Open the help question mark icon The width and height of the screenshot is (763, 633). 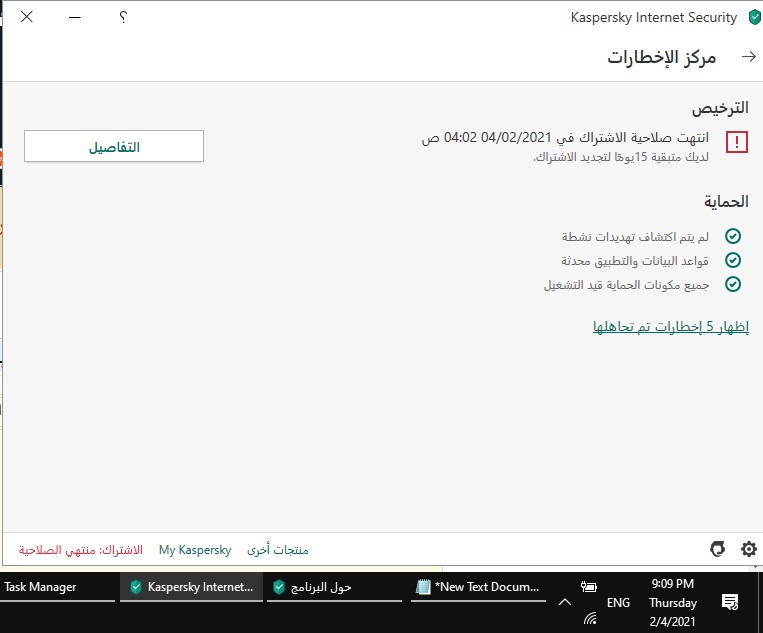pos(123,18)
